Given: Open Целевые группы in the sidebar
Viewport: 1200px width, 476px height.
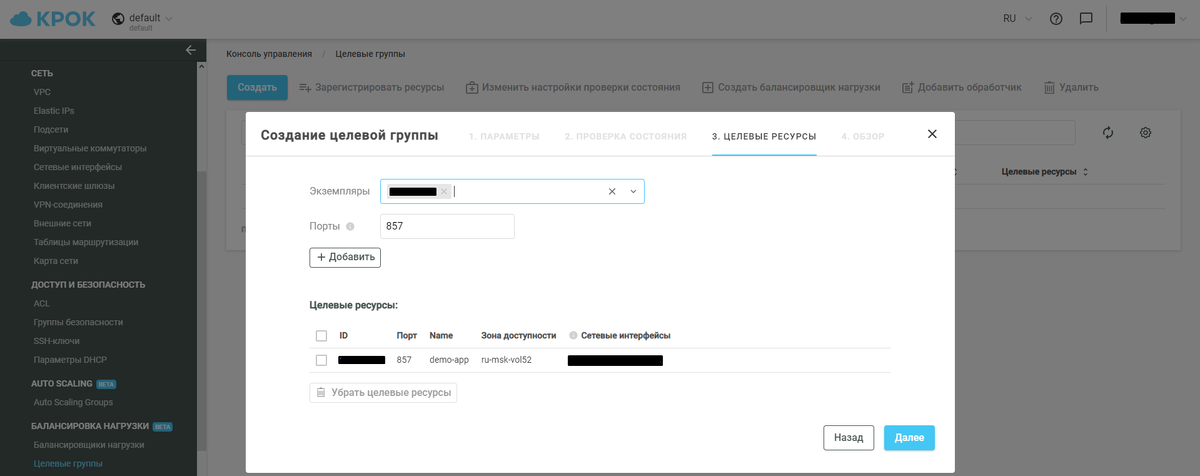Looking at the screenshot, I should (x=68, y=463).
